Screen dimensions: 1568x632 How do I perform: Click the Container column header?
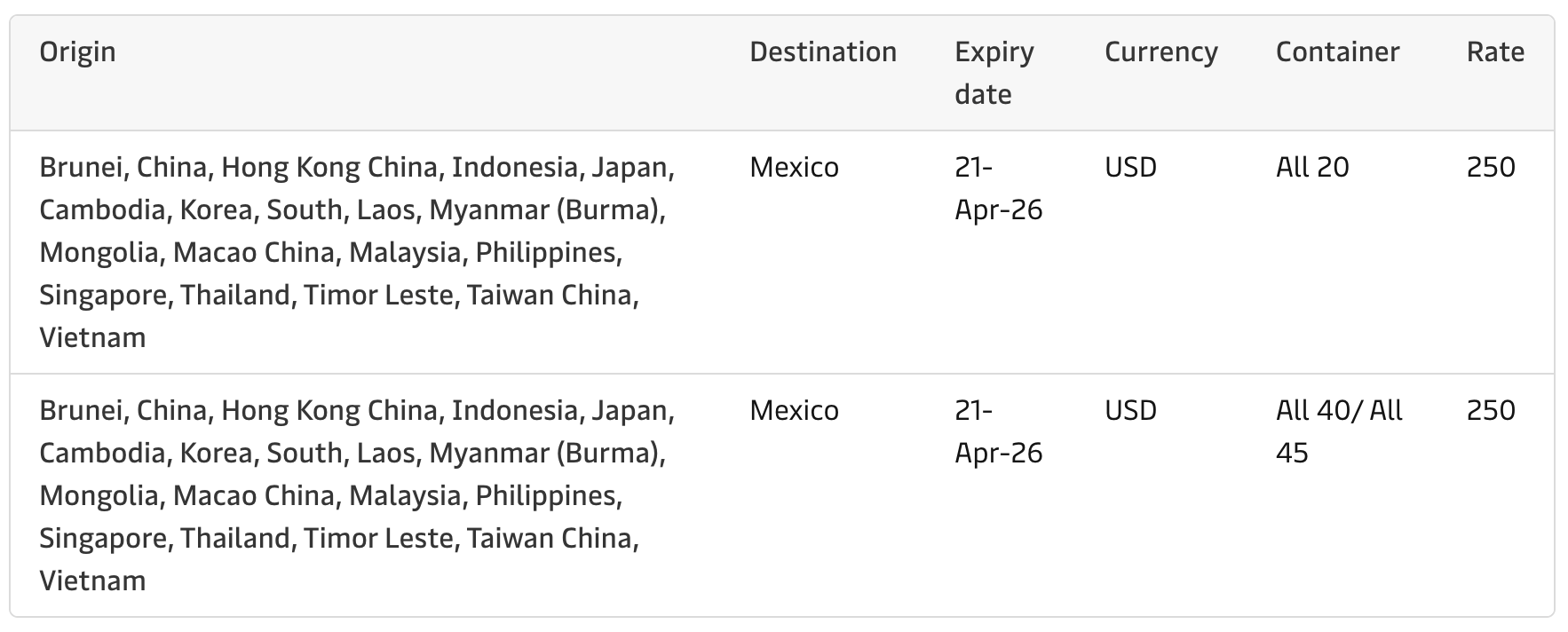coord(1337,52)
